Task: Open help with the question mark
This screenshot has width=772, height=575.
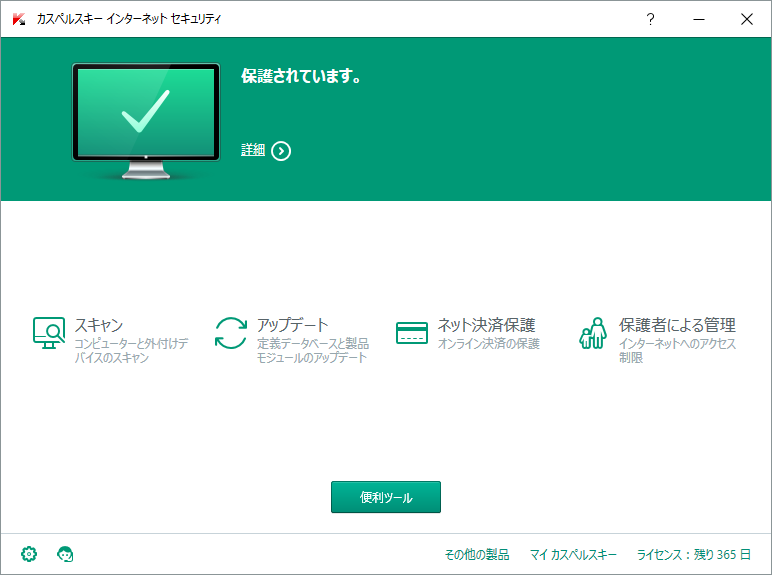Action: pos(650,19)
